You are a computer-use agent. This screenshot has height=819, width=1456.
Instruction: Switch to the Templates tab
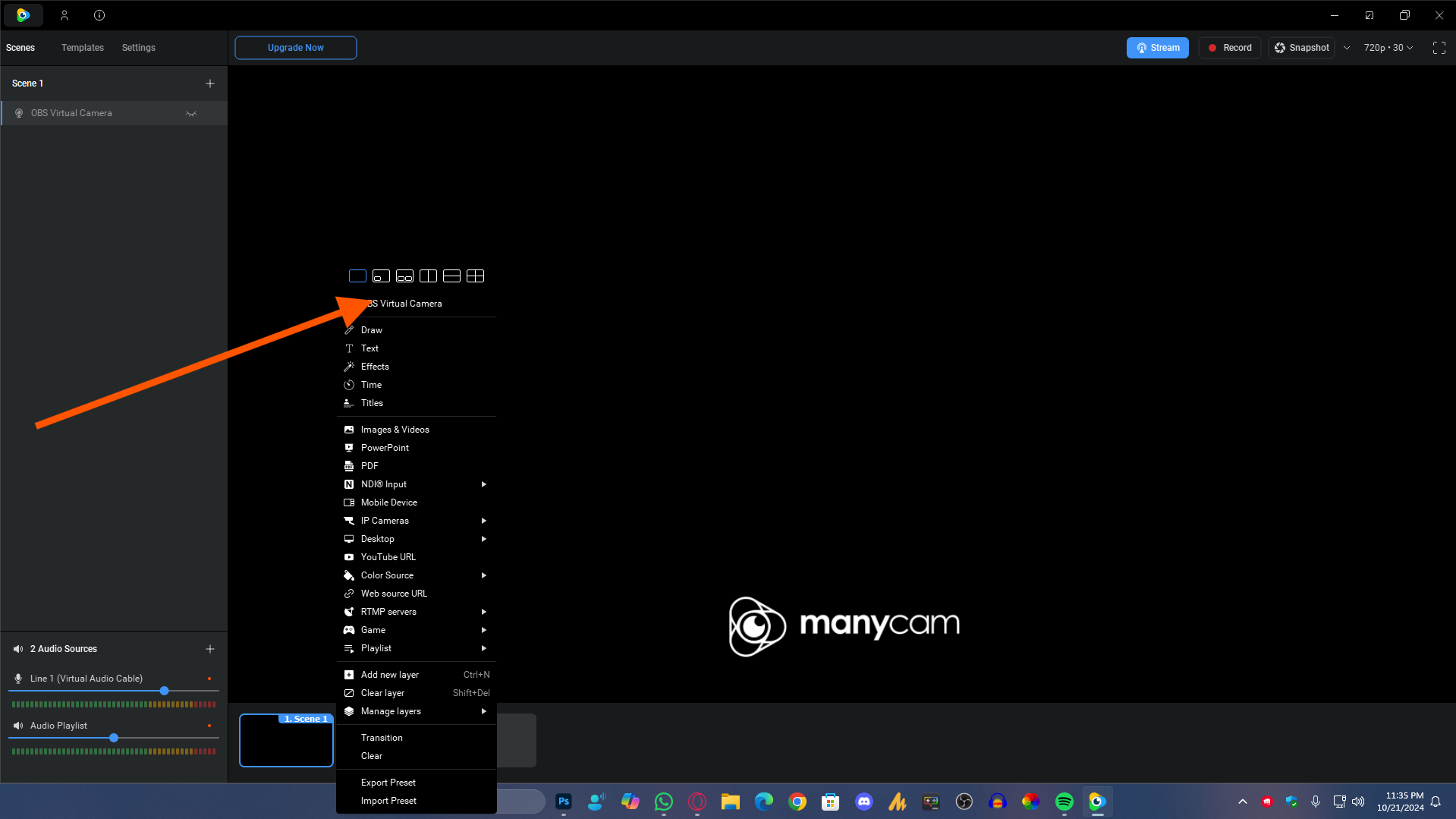click(x=83, y=48)
